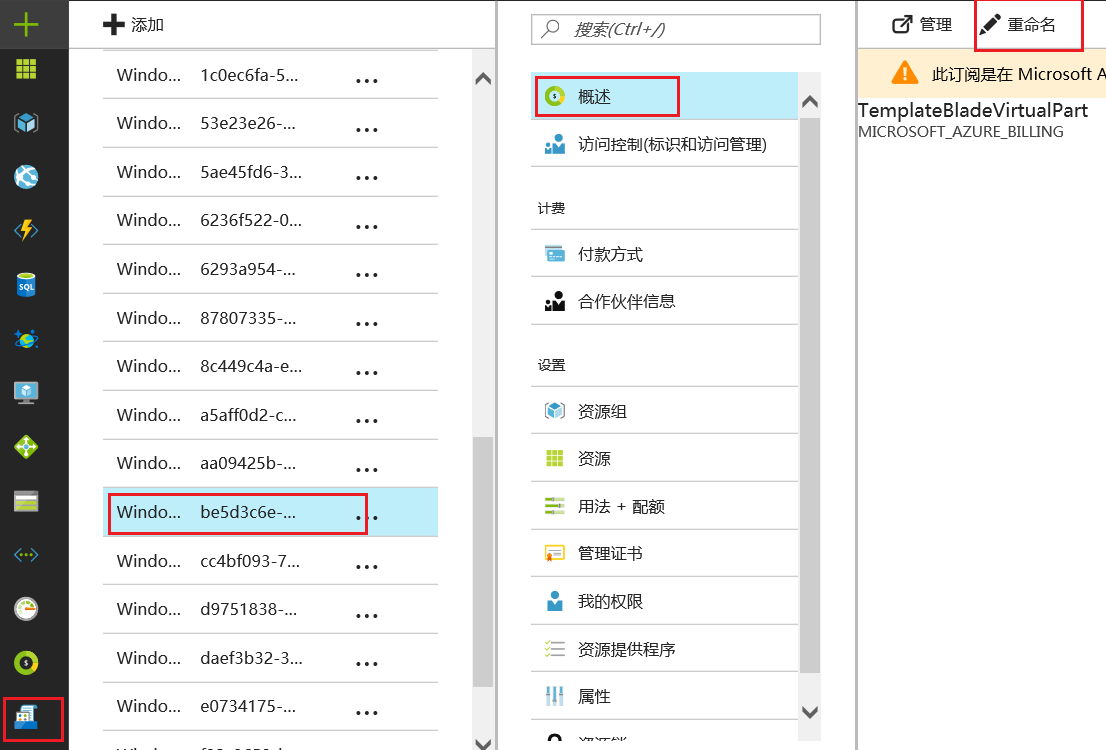Image resolution: width=1106 pixels, height=750 pixels.
Task: Click the green plus New resource icon
Action: [26, 24]
